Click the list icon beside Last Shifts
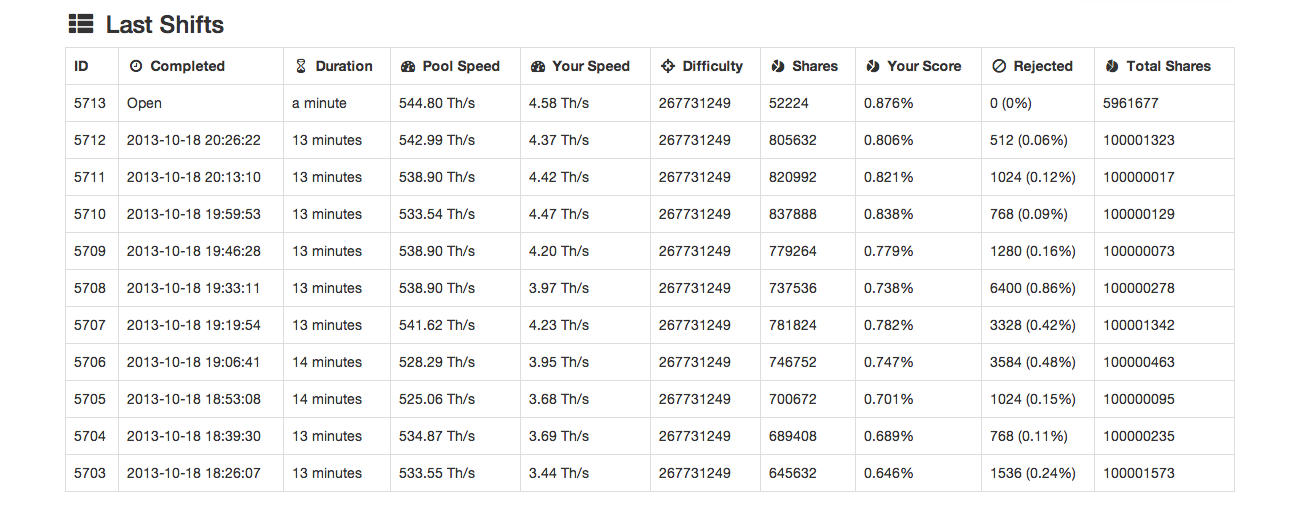The width and height of the screenshot is (1295, 519). point(80,24)
